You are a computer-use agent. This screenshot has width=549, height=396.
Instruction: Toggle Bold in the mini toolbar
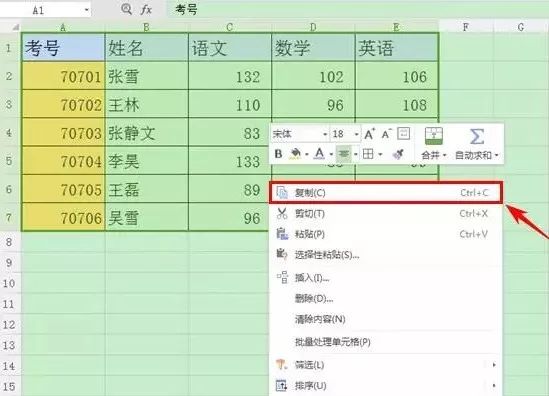278,154
